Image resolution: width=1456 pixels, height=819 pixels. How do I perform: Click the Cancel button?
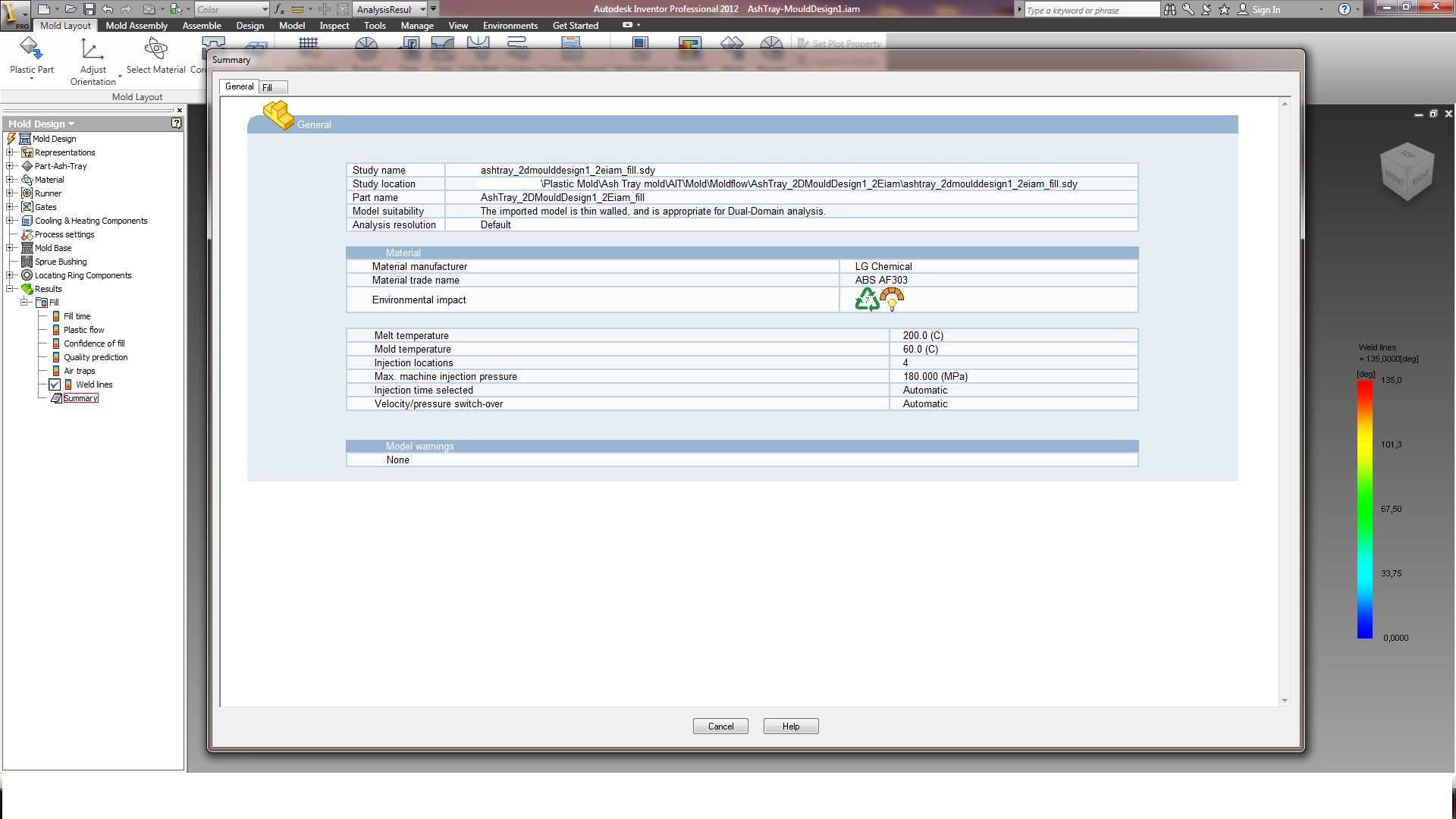pos(720,726)
